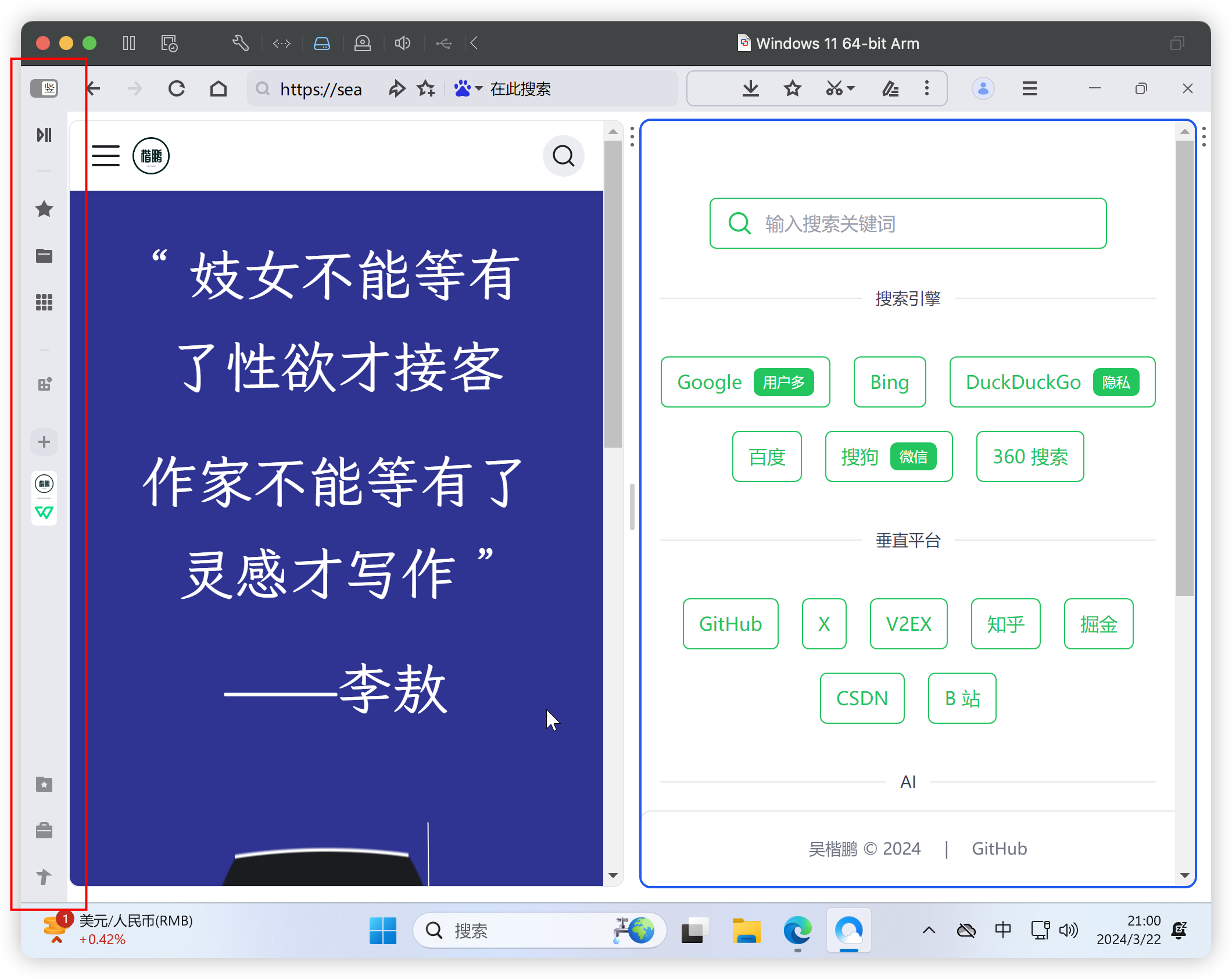Open the scissors screenshot dropdown
The width and height of the screenshot is (1232, 979).
tap(840, 88)
